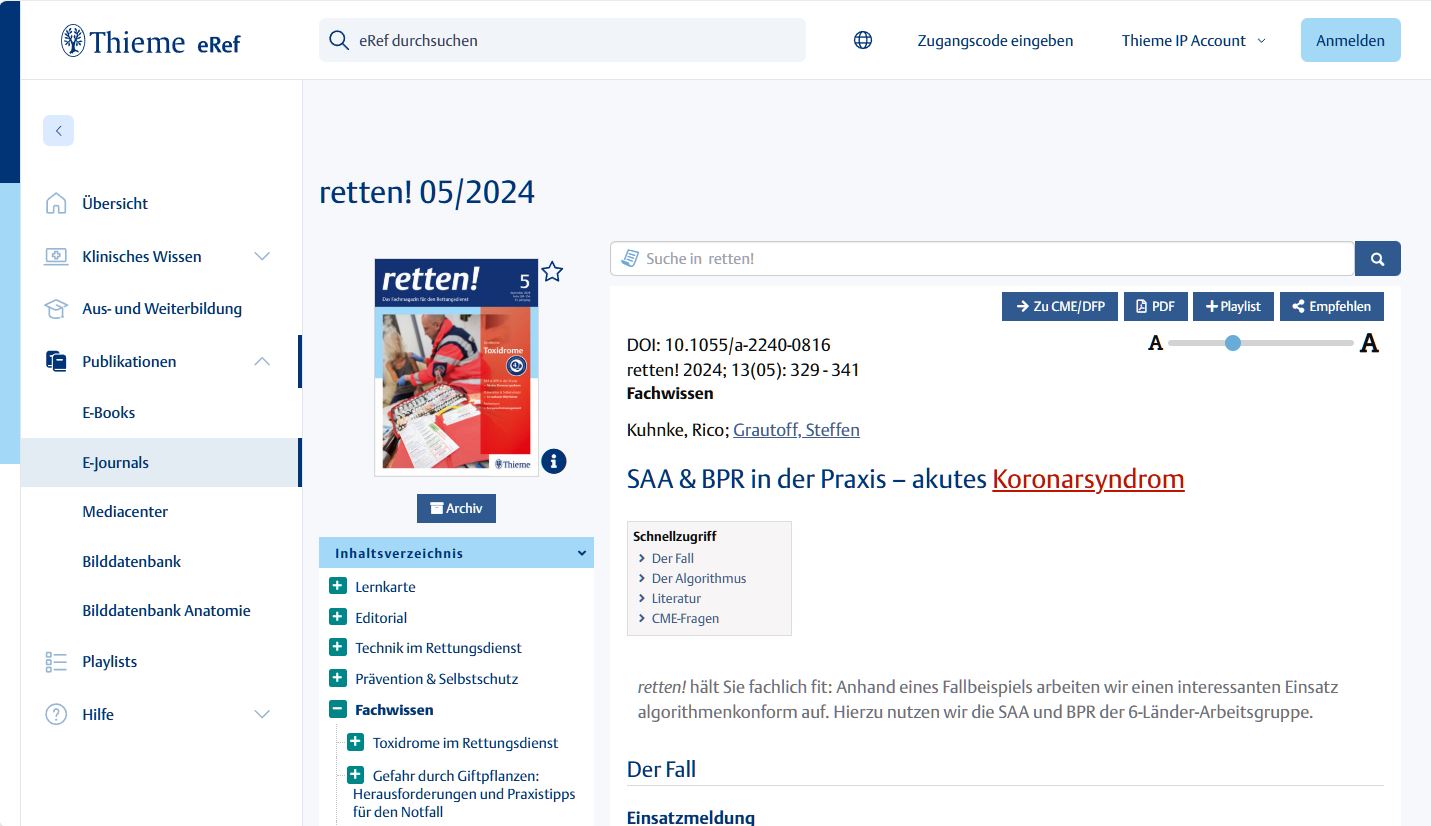Click the Suche in retten! field
Viewport: 1431px width, 826px height.
click(x=982, y=259)
